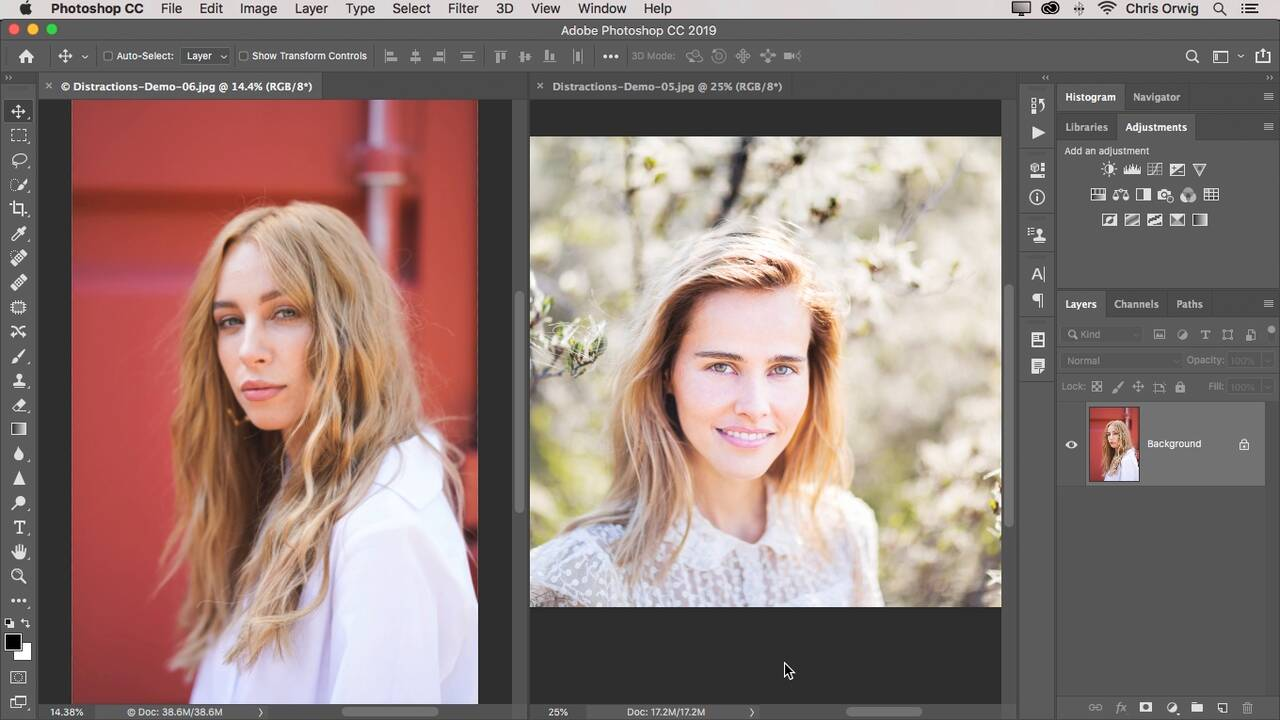Open the Adjustments panel menu
The image size is (1280, 720).
[x=1269, y=127]
